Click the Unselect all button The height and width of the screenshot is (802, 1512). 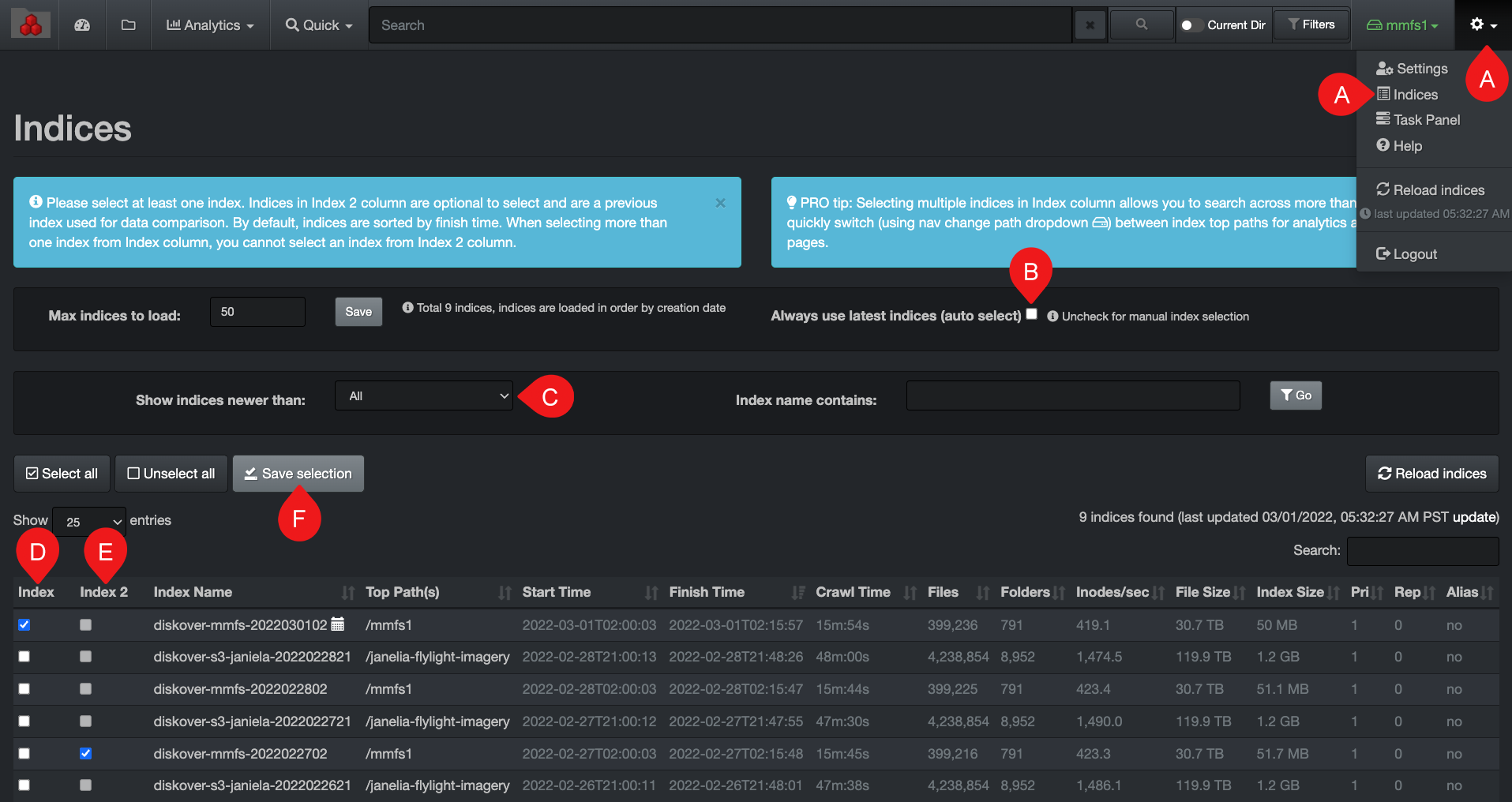point(171,474)
